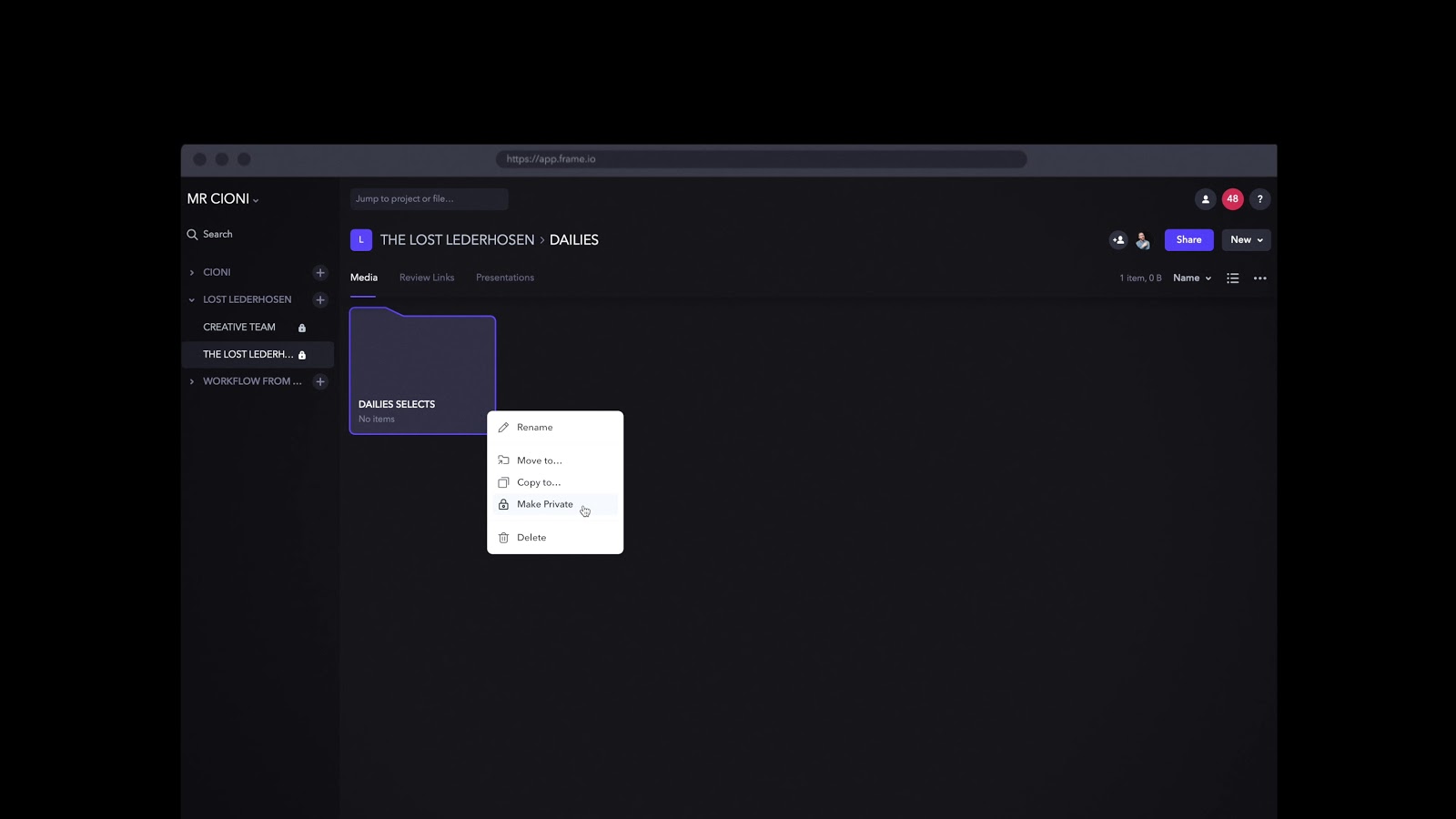The image size is (1456, 819).
Task: Switch to list view icon
Action: point(1232,278)
